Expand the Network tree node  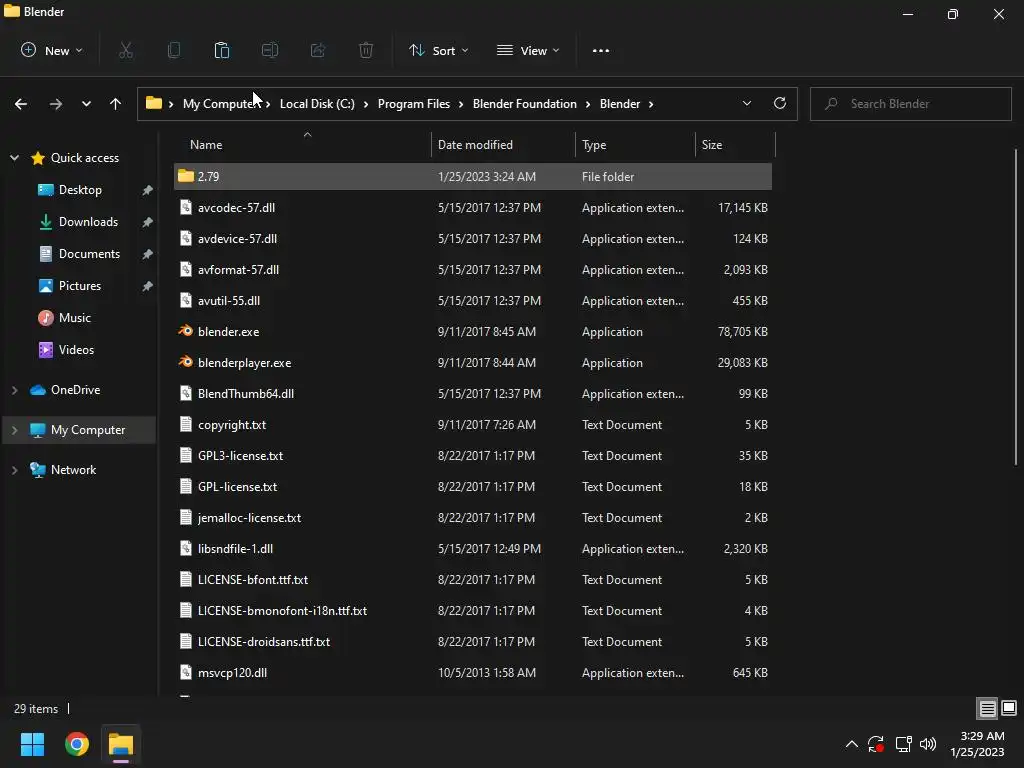tap(14, 470)
